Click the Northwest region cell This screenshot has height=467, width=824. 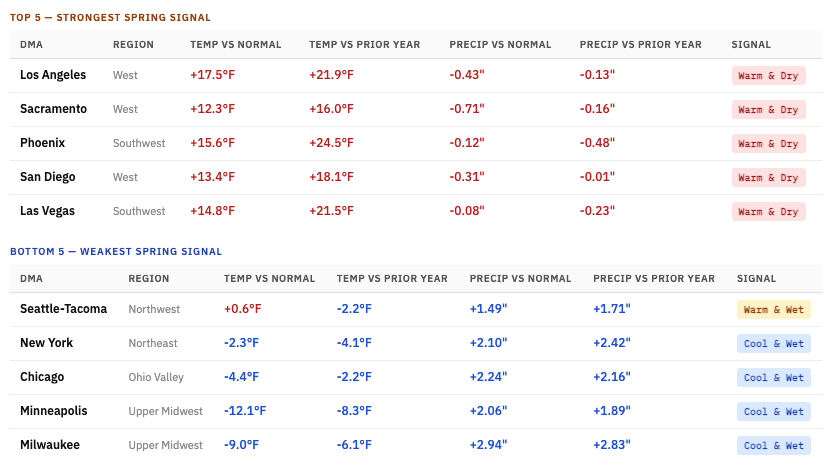click(x=154, y=309)
